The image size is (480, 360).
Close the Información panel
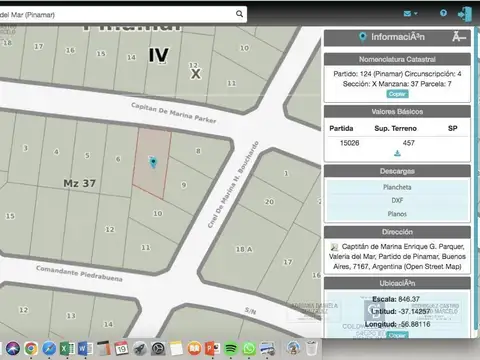point(459,36)
